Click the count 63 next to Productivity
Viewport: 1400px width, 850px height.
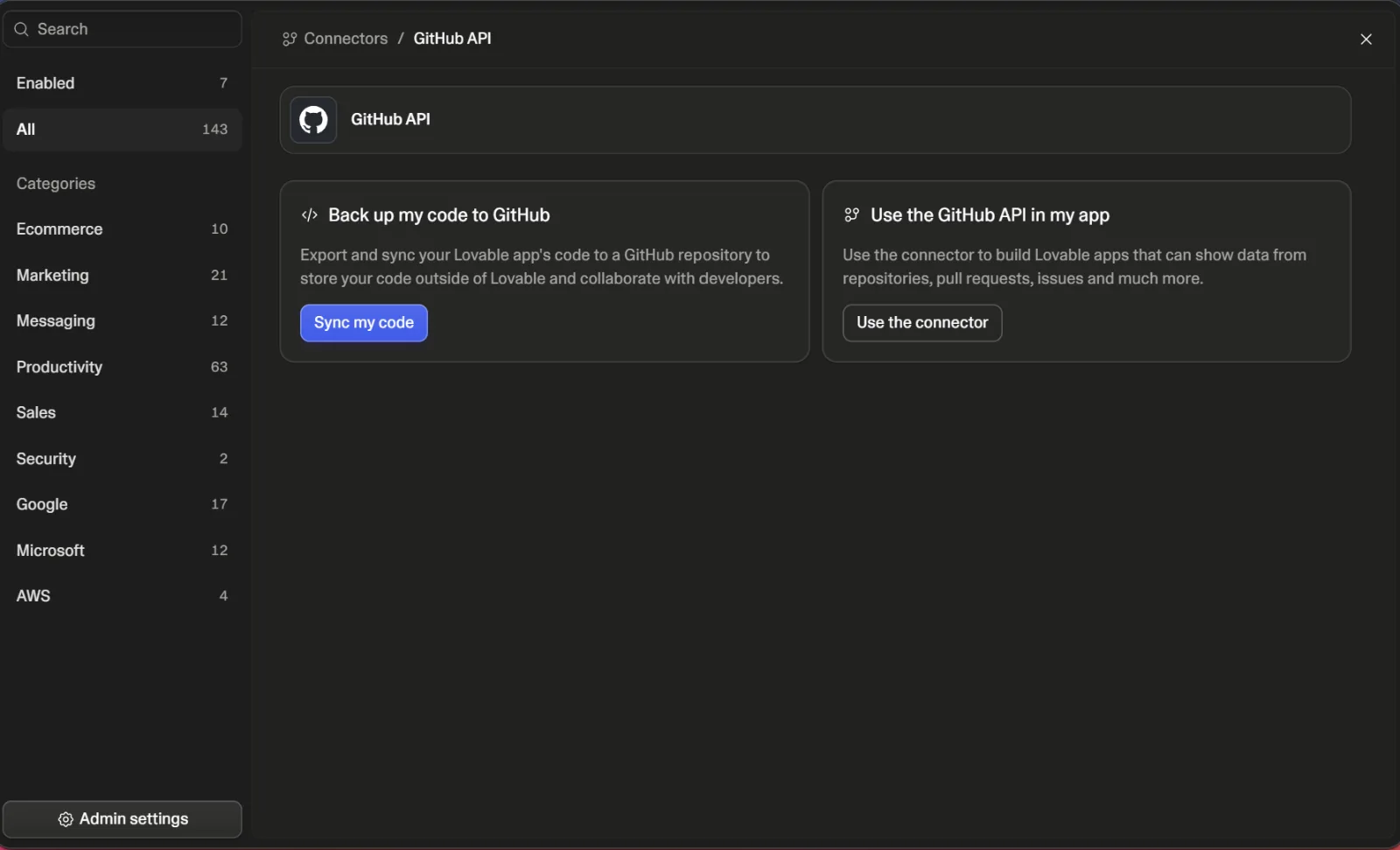(219, 367)
